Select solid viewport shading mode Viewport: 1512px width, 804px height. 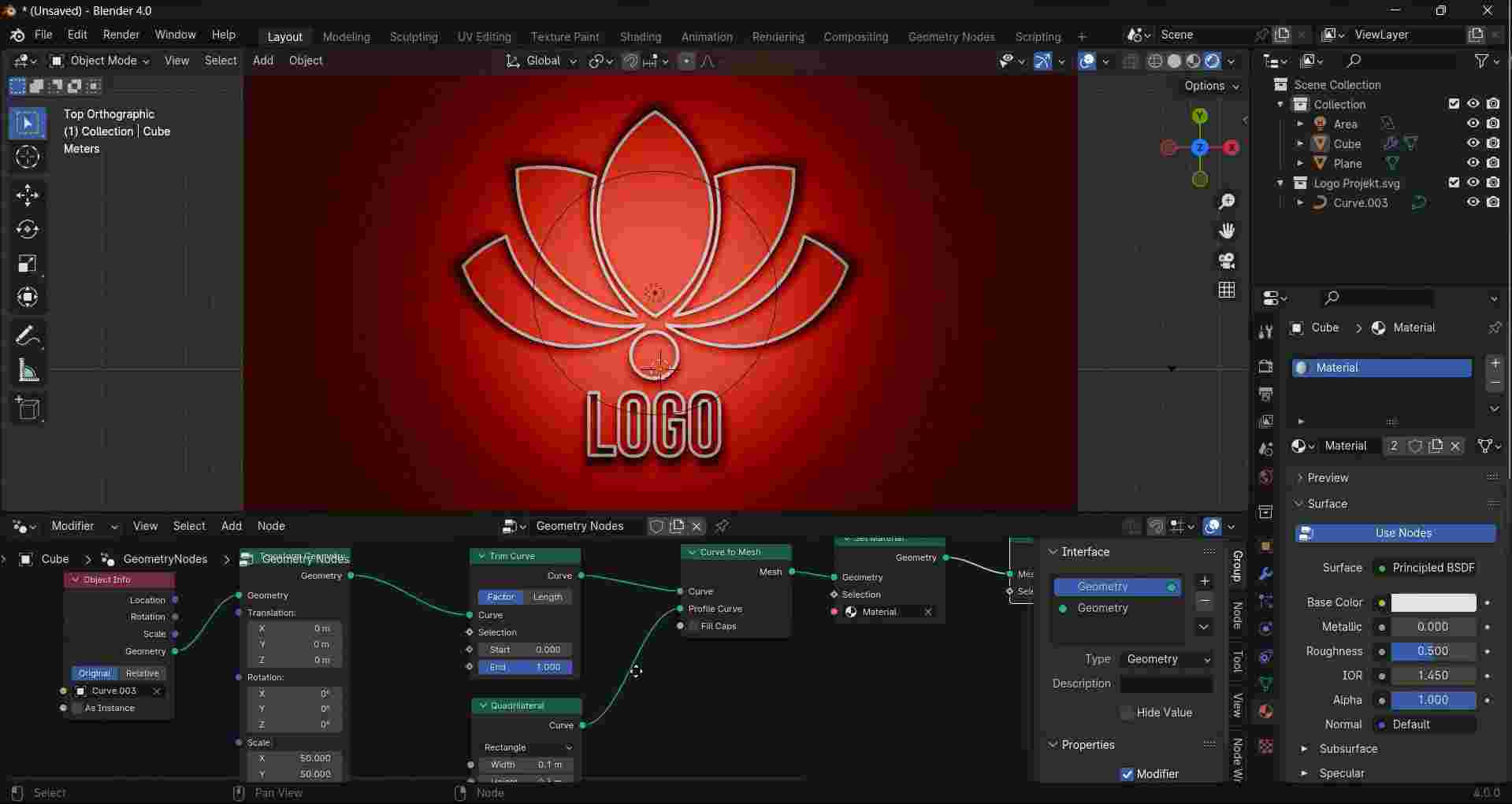(x=1174, y=61)
